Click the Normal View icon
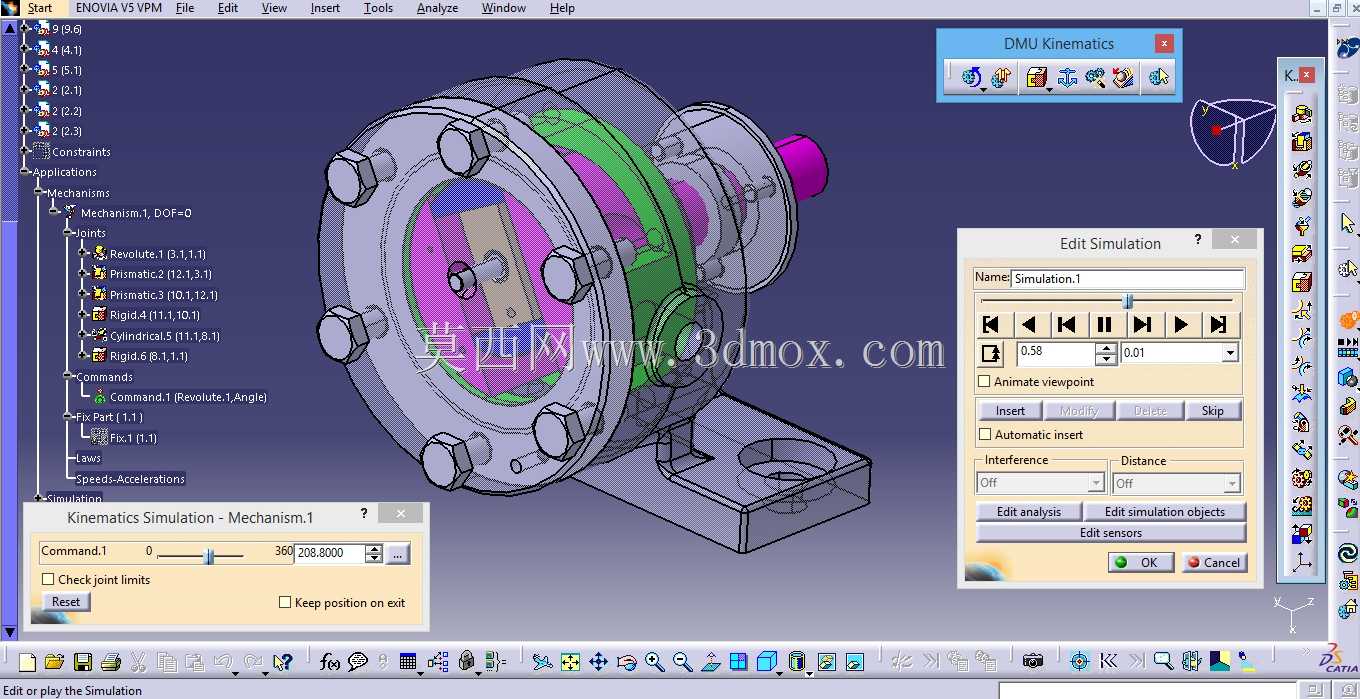The width and height of the screenshot is (1360, 699). click(710, 661)
